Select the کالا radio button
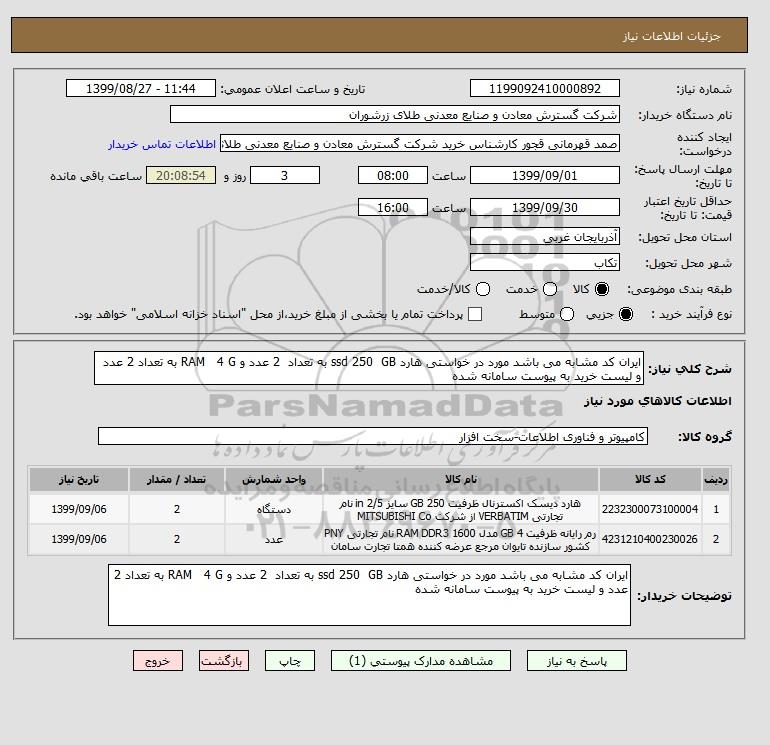770x745 pixels. (x=602, y=289)
